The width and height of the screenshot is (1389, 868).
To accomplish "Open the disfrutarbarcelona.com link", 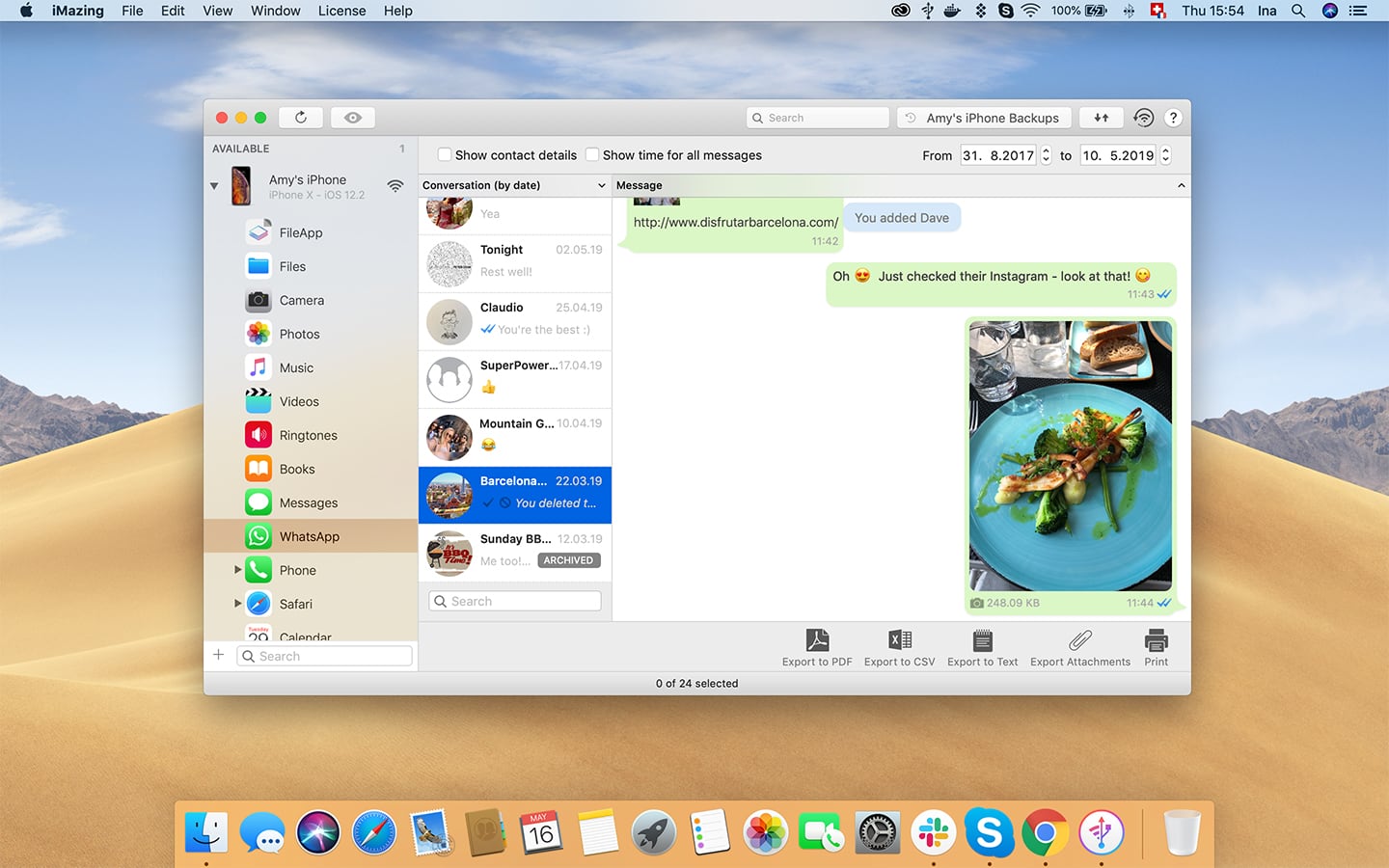I will [x=736, y=222].
